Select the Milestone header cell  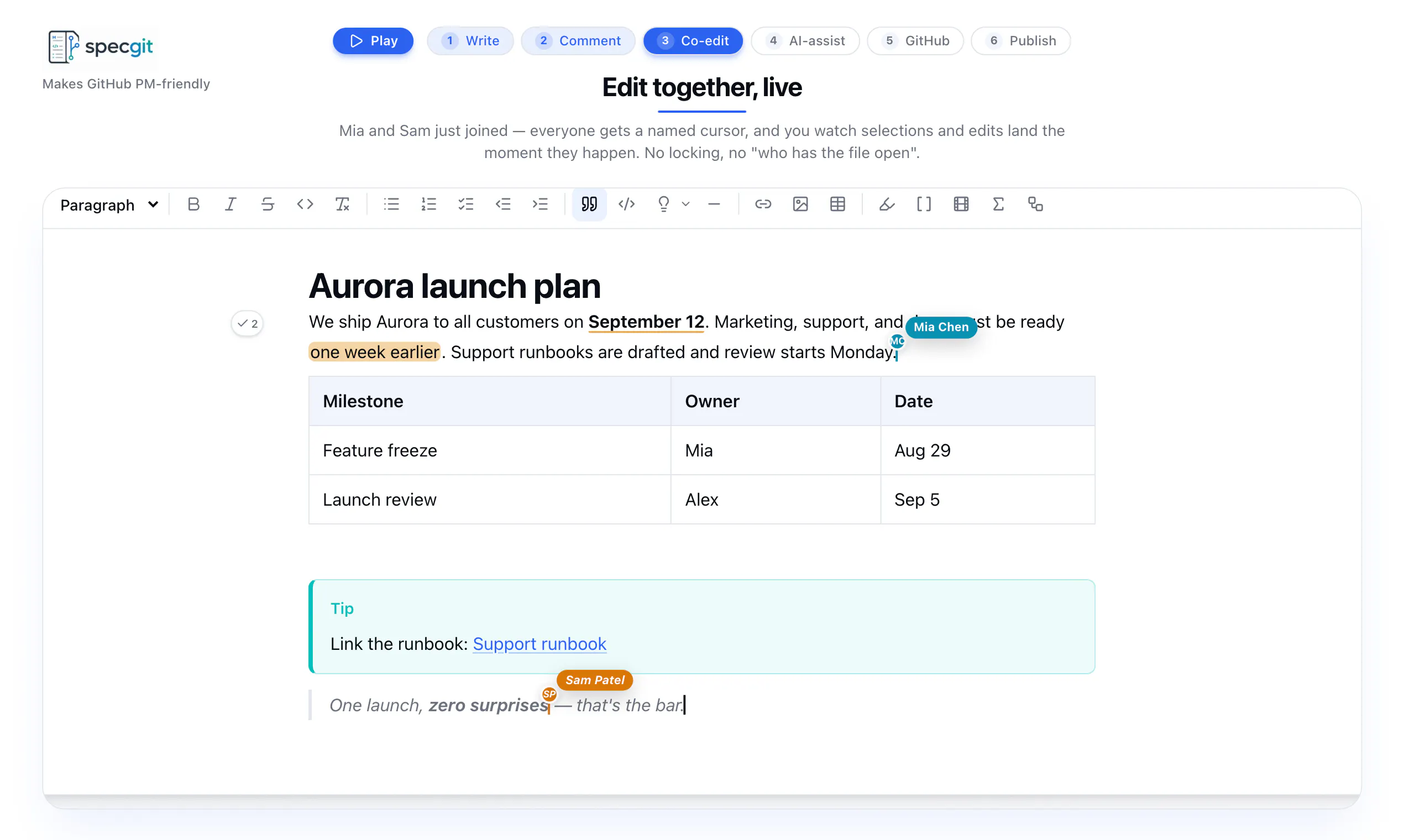point(490,401)
